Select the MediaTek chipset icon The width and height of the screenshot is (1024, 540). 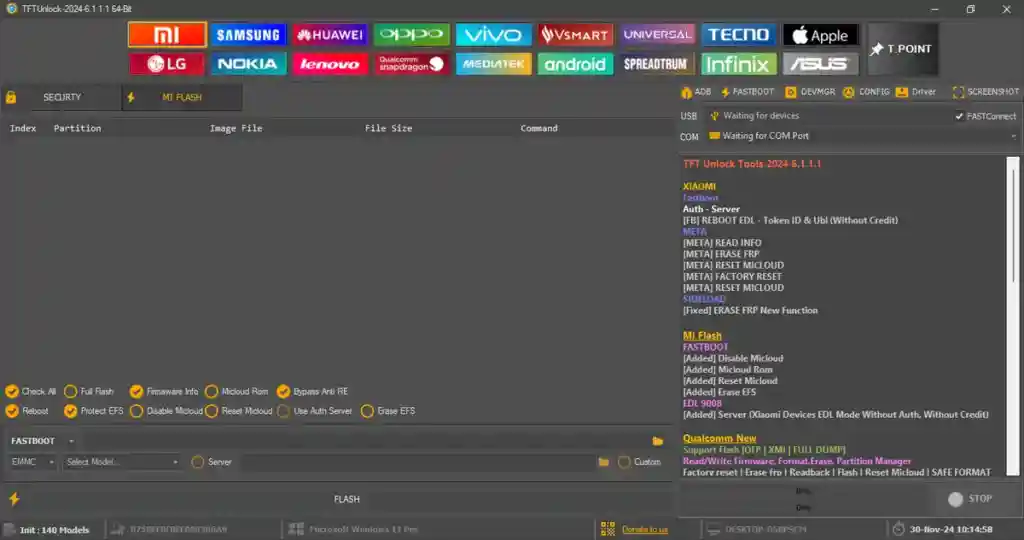493,64
